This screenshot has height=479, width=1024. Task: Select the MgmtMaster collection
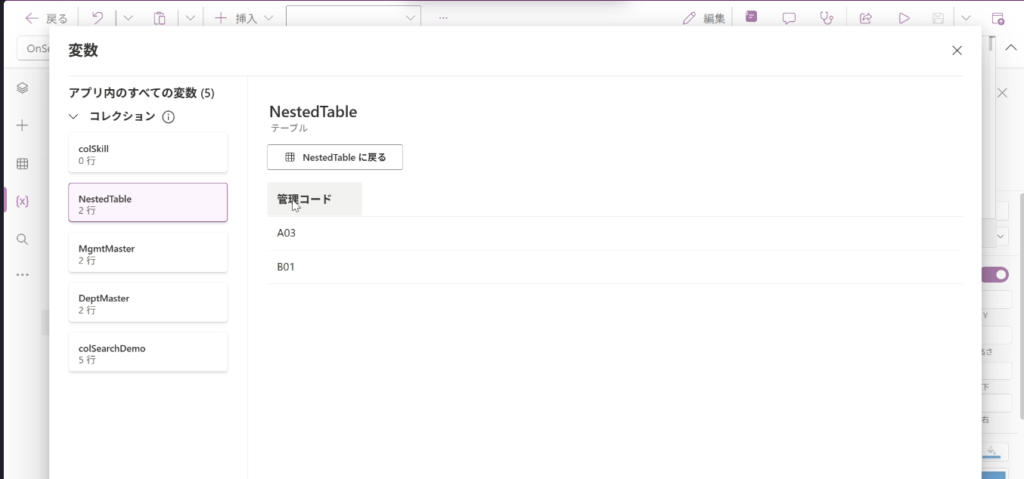tap(148, 253)
